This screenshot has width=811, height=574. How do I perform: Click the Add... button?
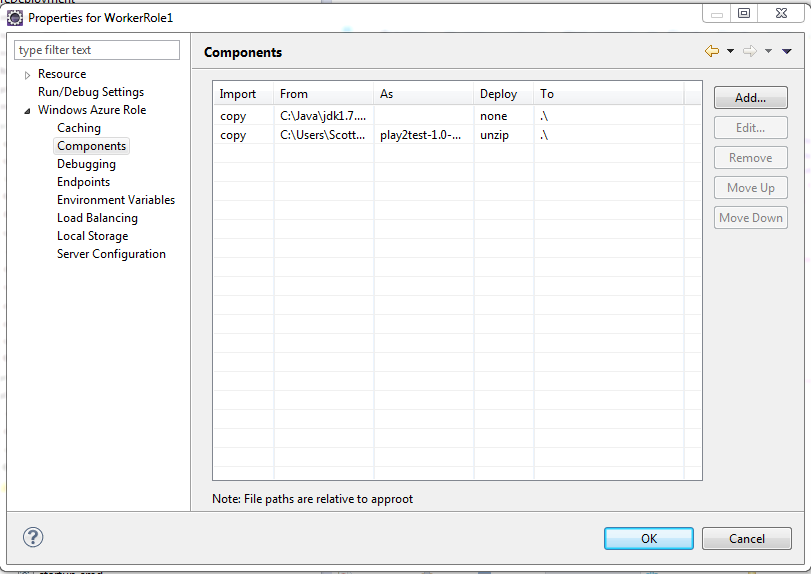pos(750,98)
